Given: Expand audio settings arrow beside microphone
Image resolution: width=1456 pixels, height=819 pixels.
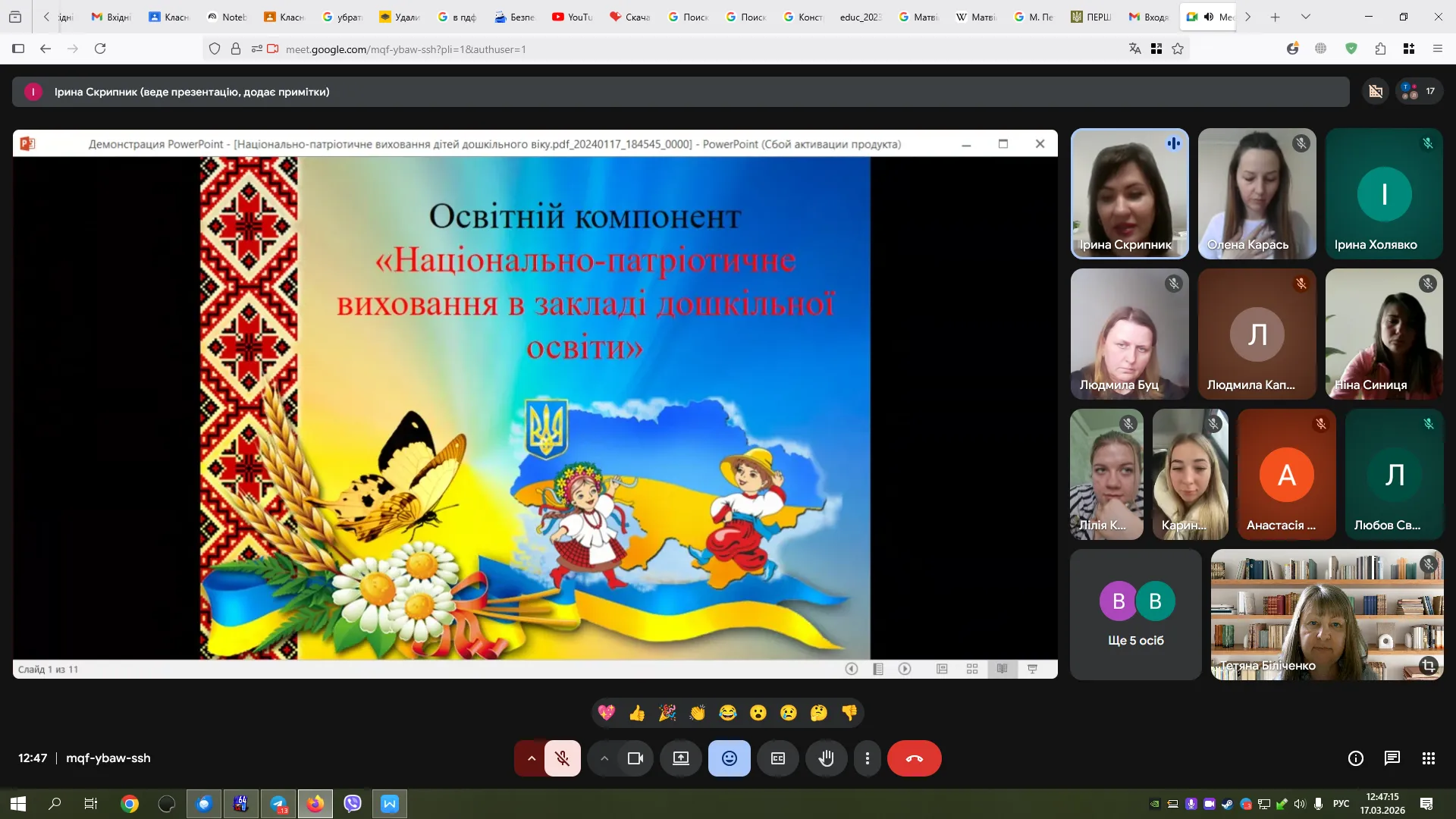Looking at the screenshot, I should click(x=532, y=758).
